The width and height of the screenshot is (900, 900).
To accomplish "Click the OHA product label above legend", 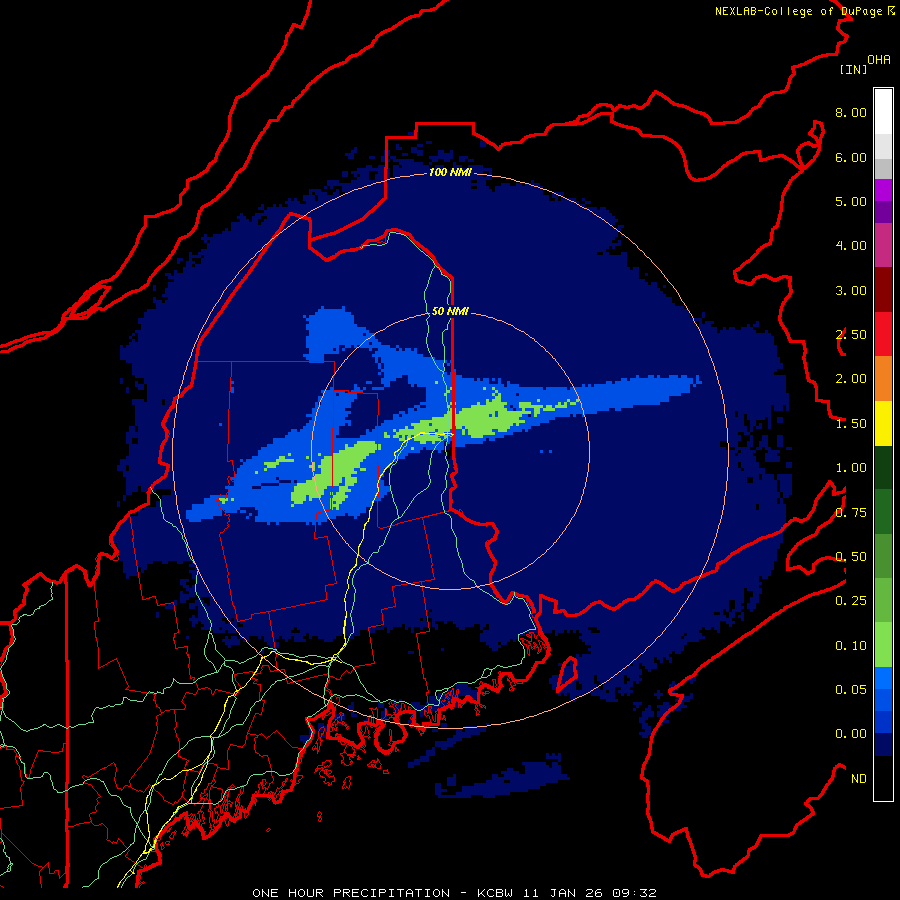I will click(x=879, y=60).
